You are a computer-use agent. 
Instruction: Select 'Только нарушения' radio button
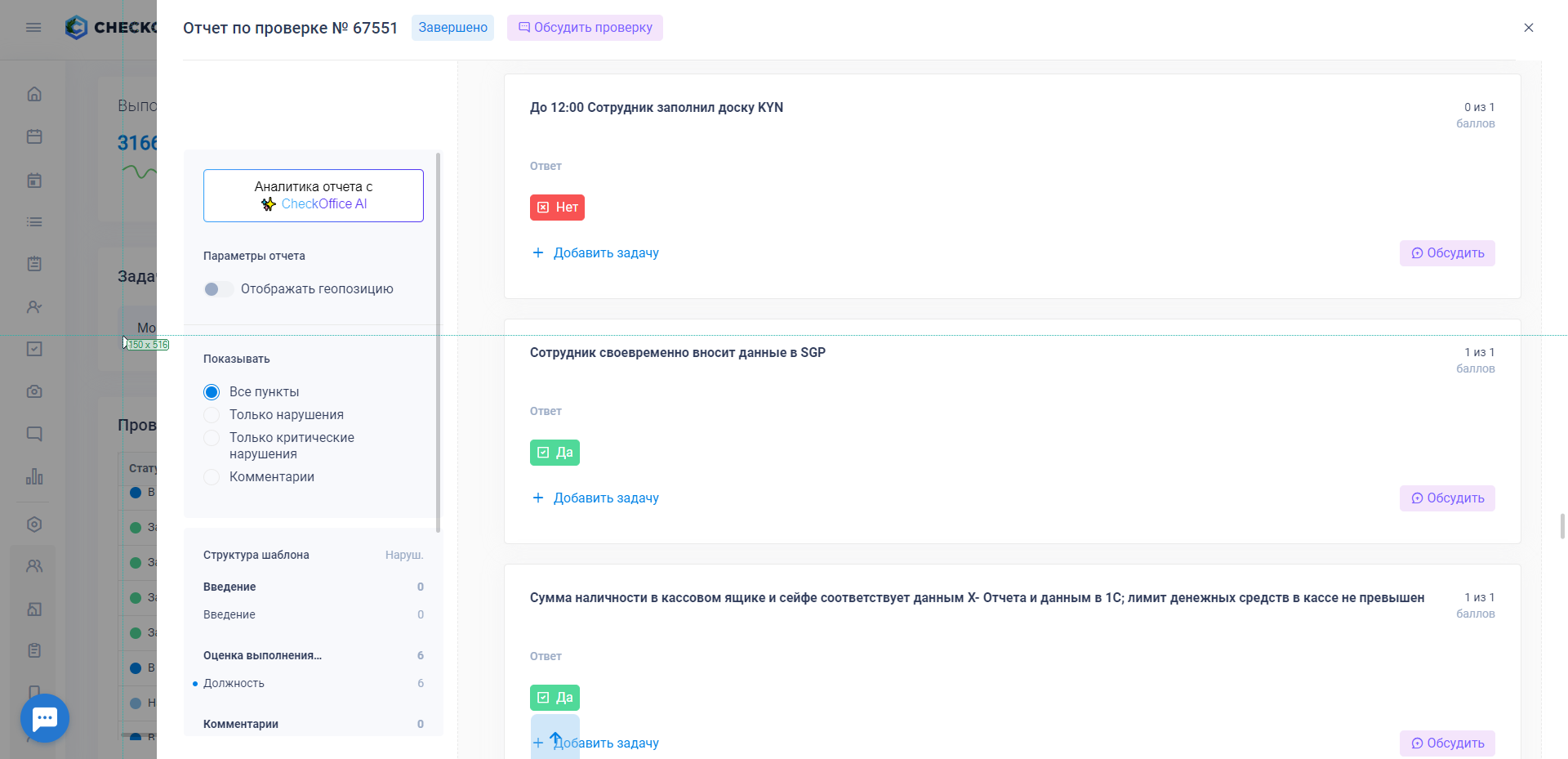click(212, 415)
